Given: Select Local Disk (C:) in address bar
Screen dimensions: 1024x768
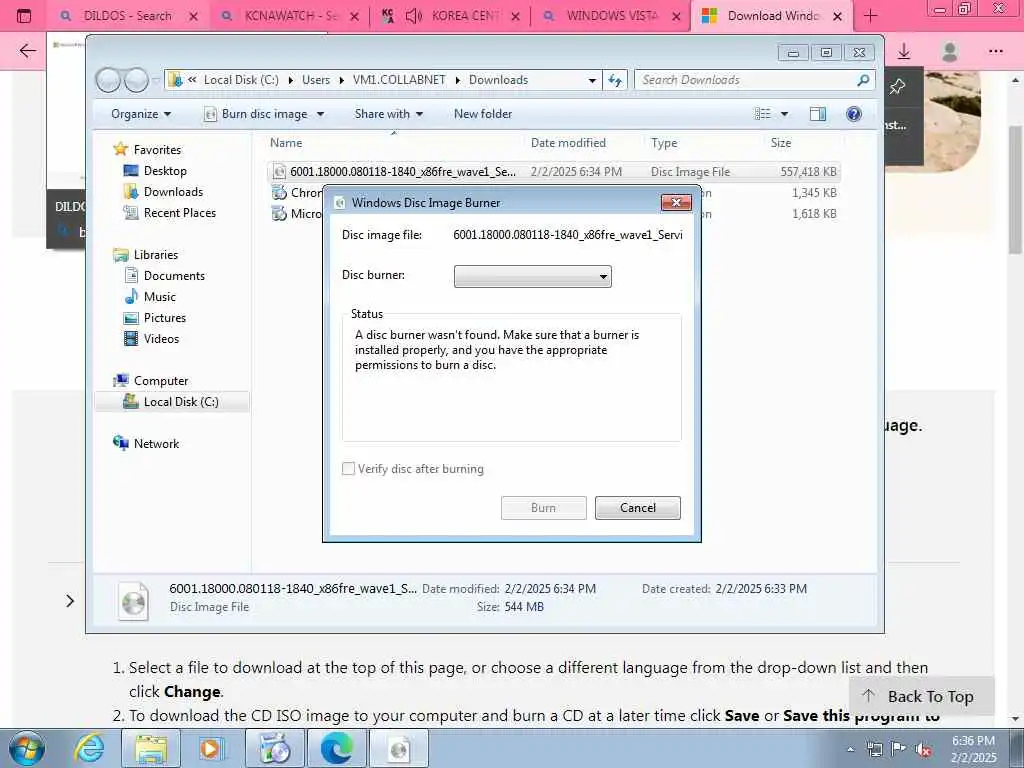Looking at the screenshot, I should [241, 80].
